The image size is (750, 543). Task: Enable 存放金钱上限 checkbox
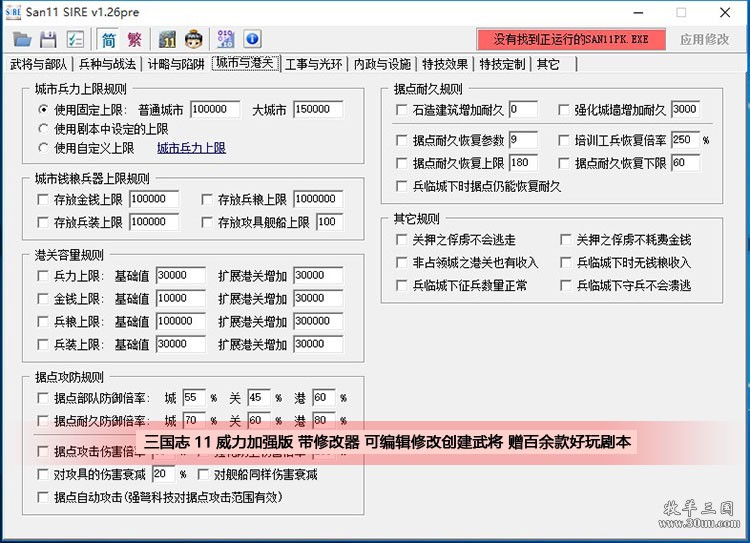[x=43, y=199]
